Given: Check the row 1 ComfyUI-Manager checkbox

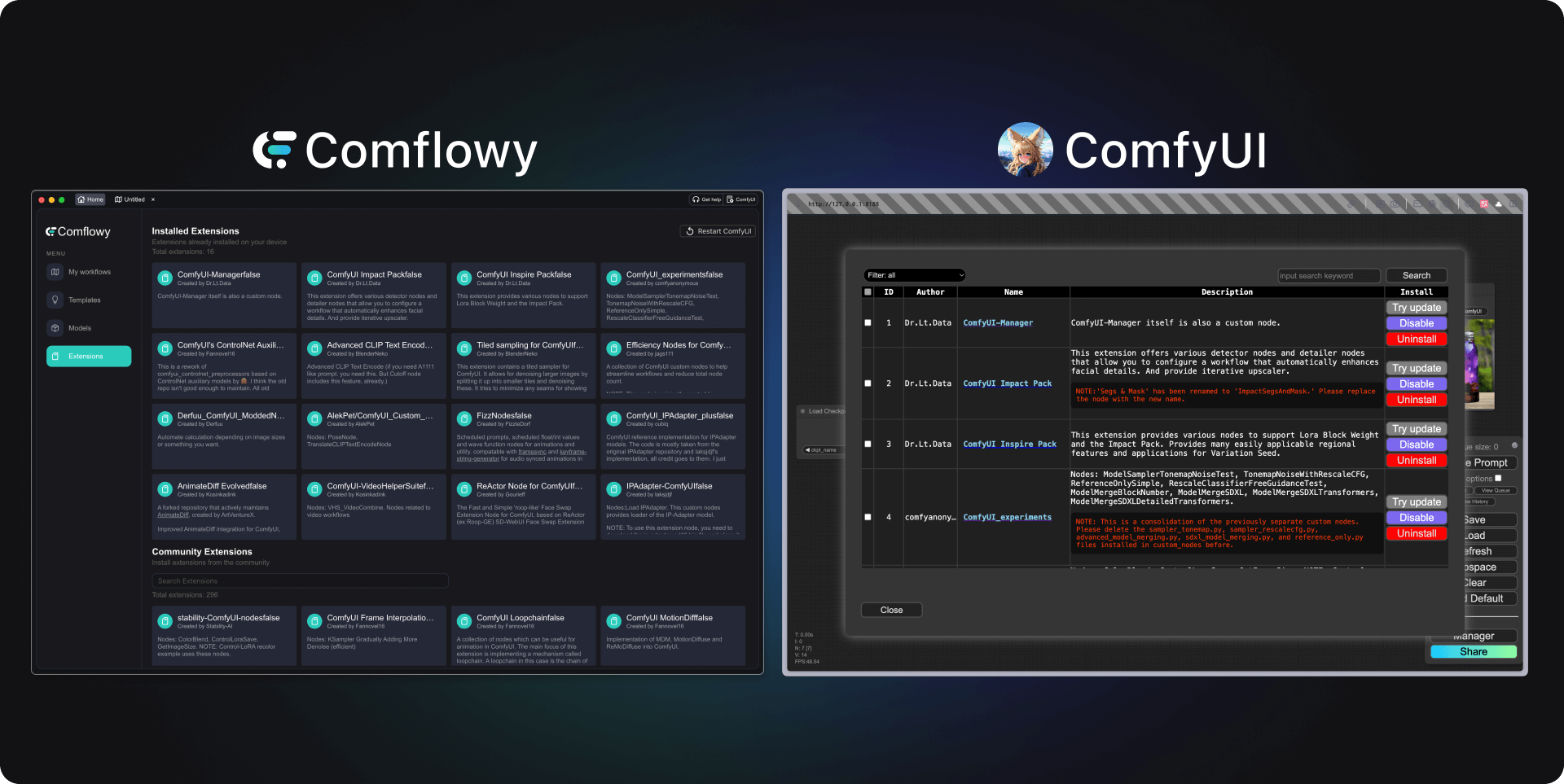Looking at the screenshot, I should (868, 323).
